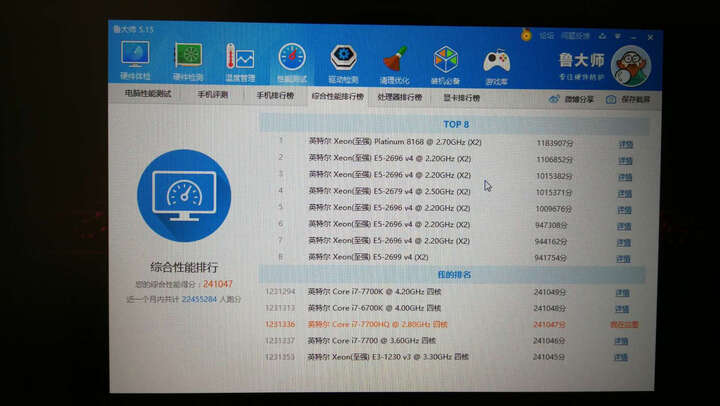Open 详情 for Xeon Platinum 8168 row
The image size is (720, 406).
point(625,144)
